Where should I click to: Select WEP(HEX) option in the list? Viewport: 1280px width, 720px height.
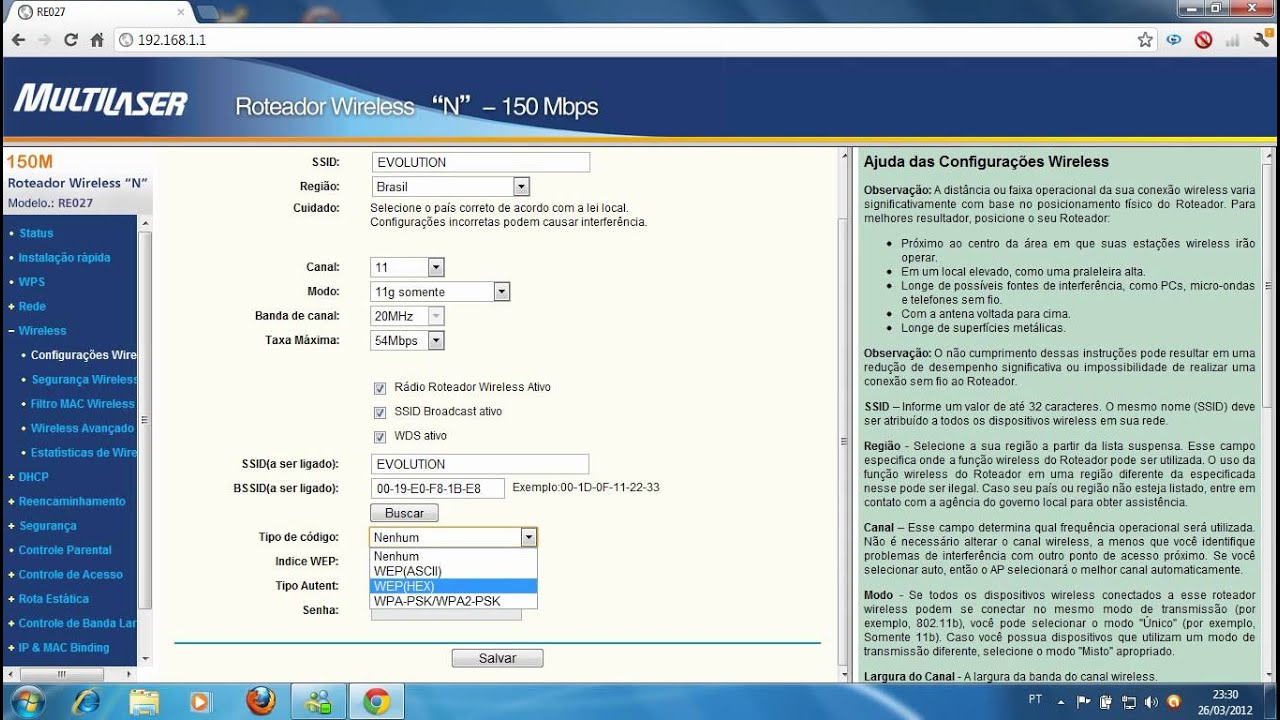pos(453,586)
